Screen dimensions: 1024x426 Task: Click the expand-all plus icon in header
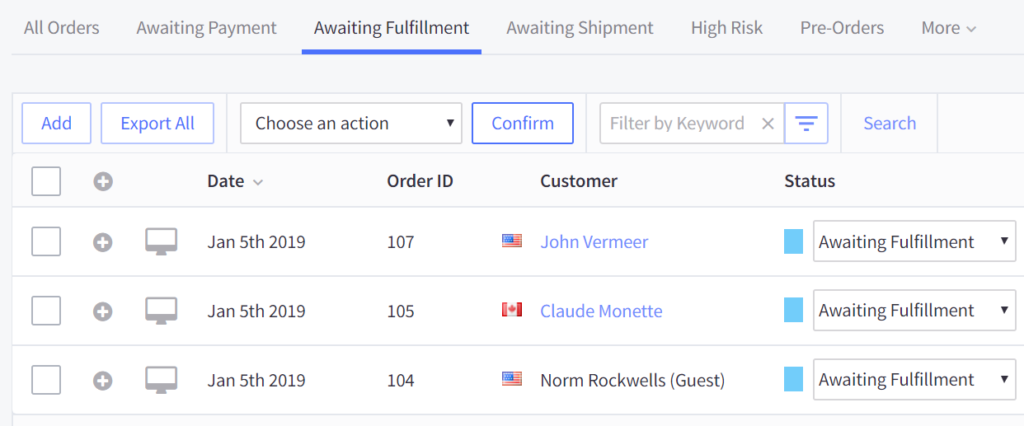point(103,182)
